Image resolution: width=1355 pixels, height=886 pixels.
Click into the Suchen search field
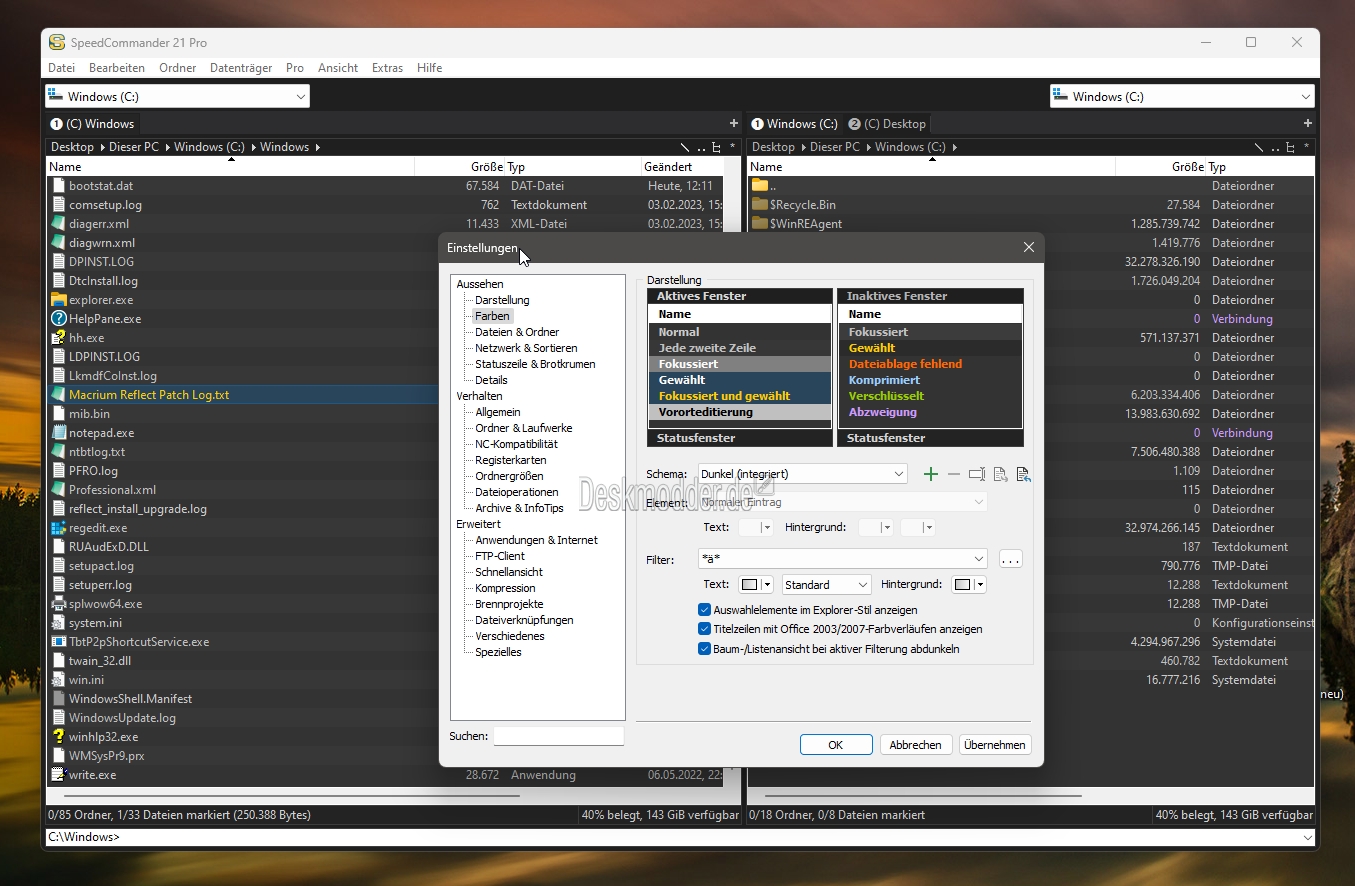pyautogui.click(x=558, y=736)
